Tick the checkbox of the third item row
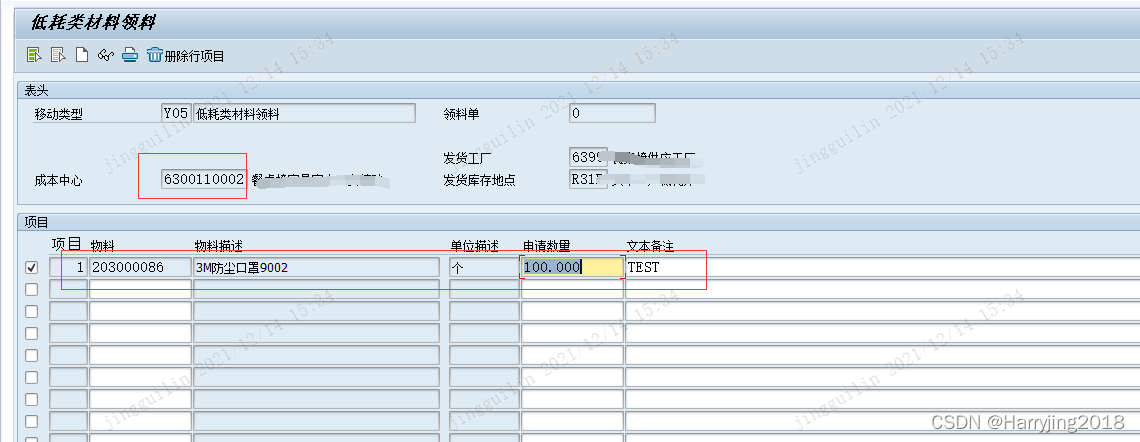 31,311
